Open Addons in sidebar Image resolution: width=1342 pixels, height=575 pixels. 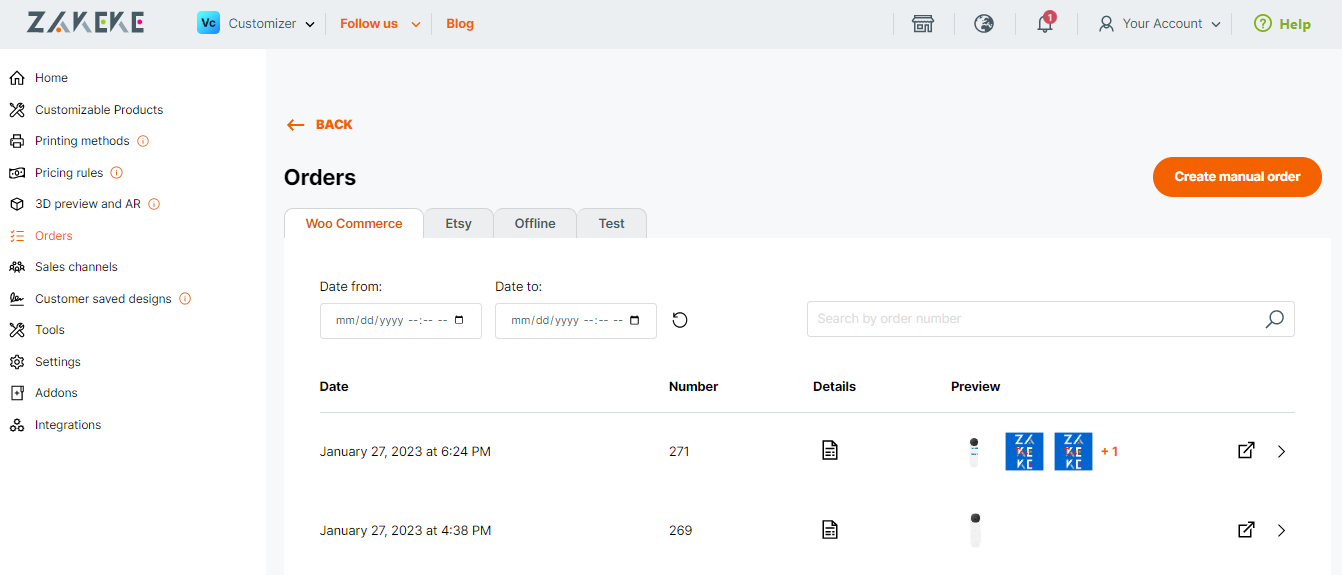click(x=56, y=393)
